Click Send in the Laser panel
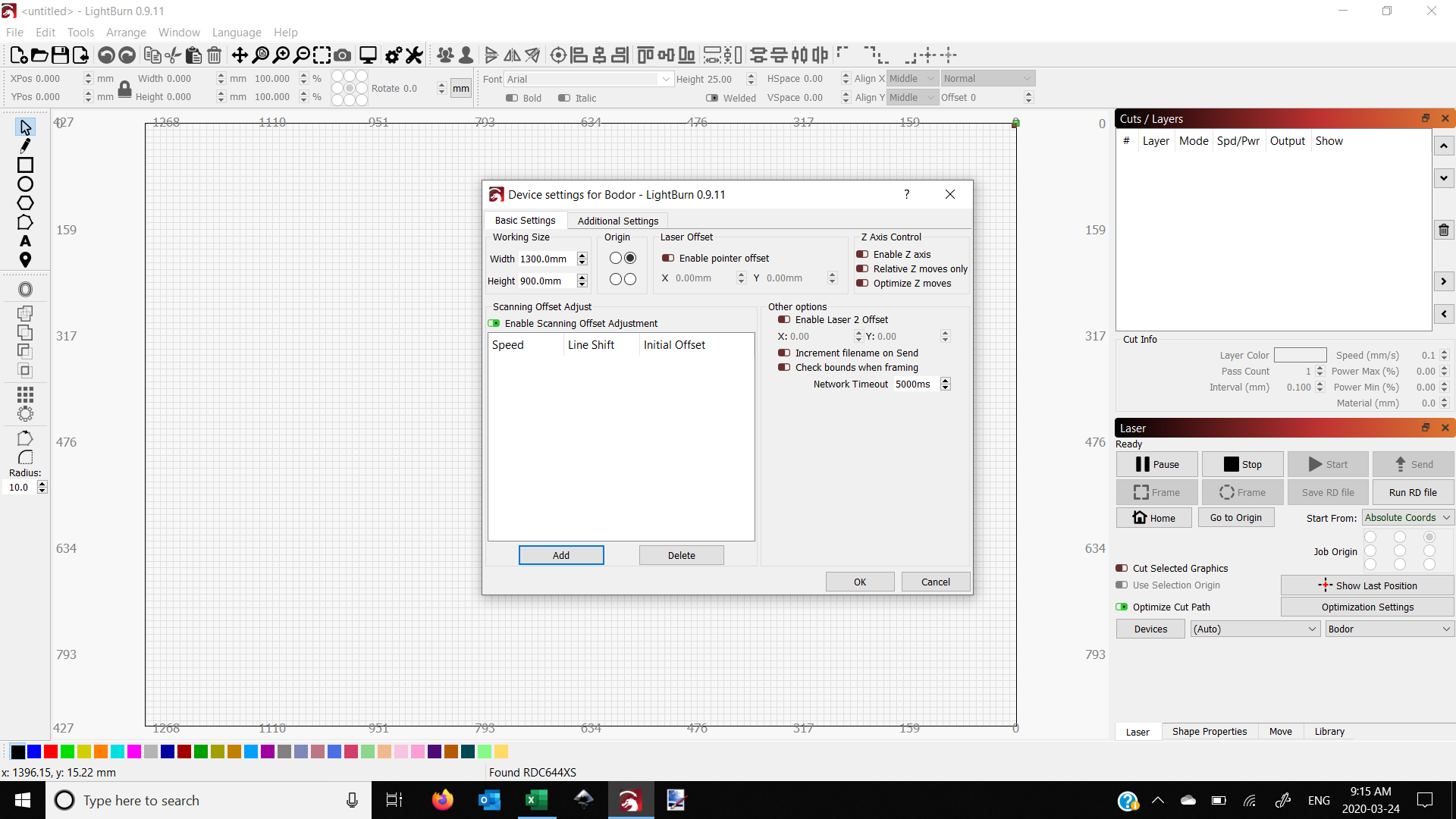The image size is (1456, 819). pos(1414,464)
